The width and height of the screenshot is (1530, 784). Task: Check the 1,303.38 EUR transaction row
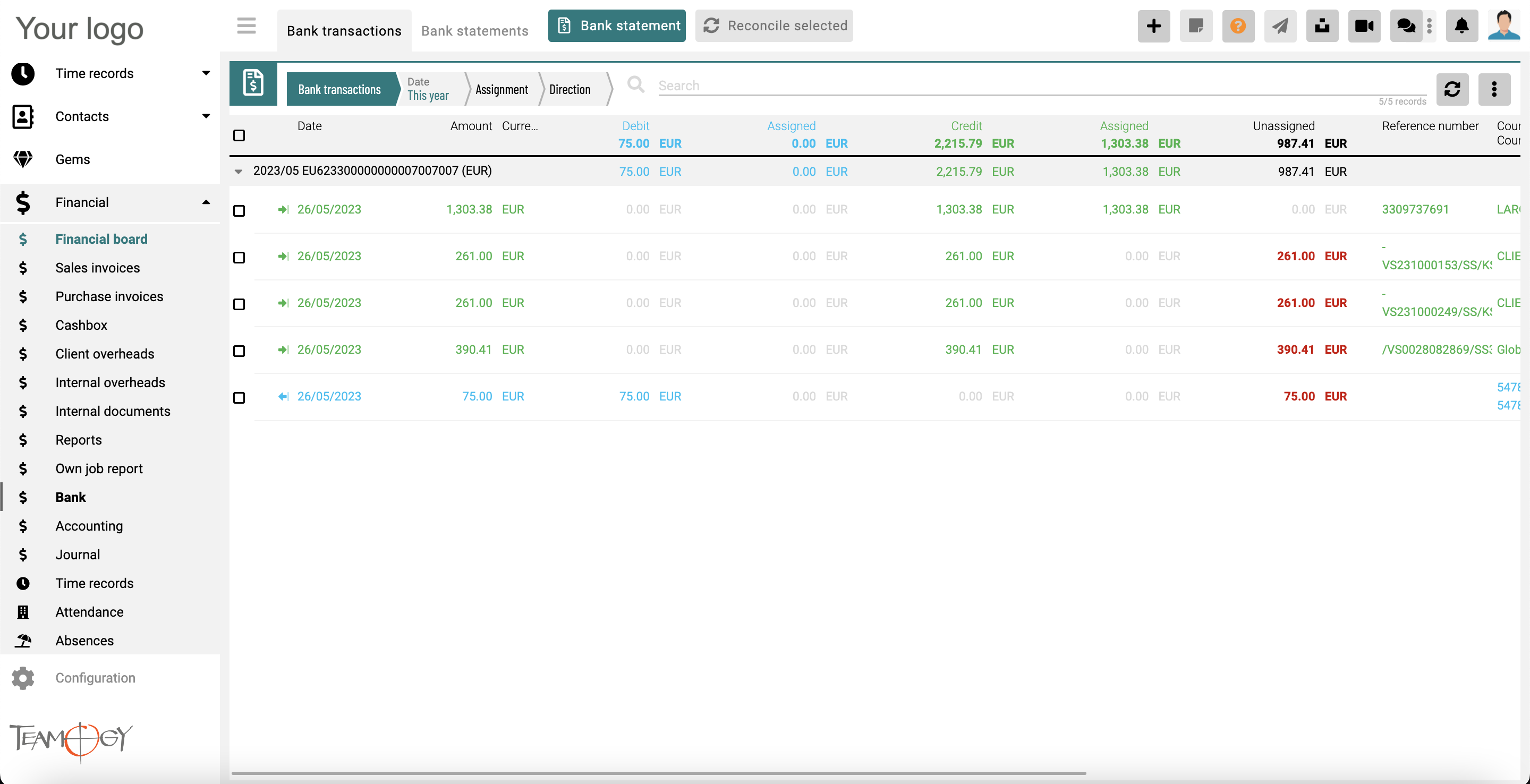click(239, 211)
